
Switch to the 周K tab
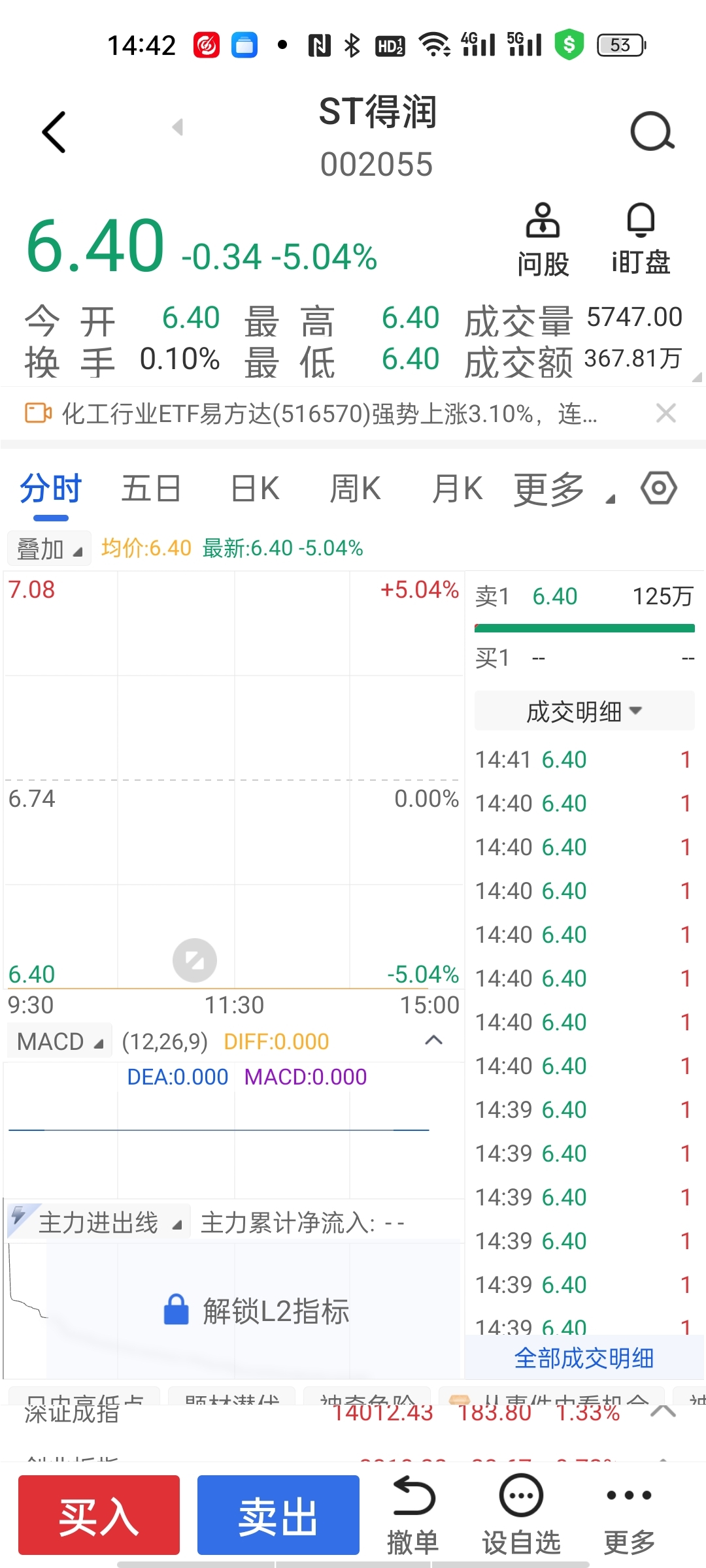click(356, 489)
